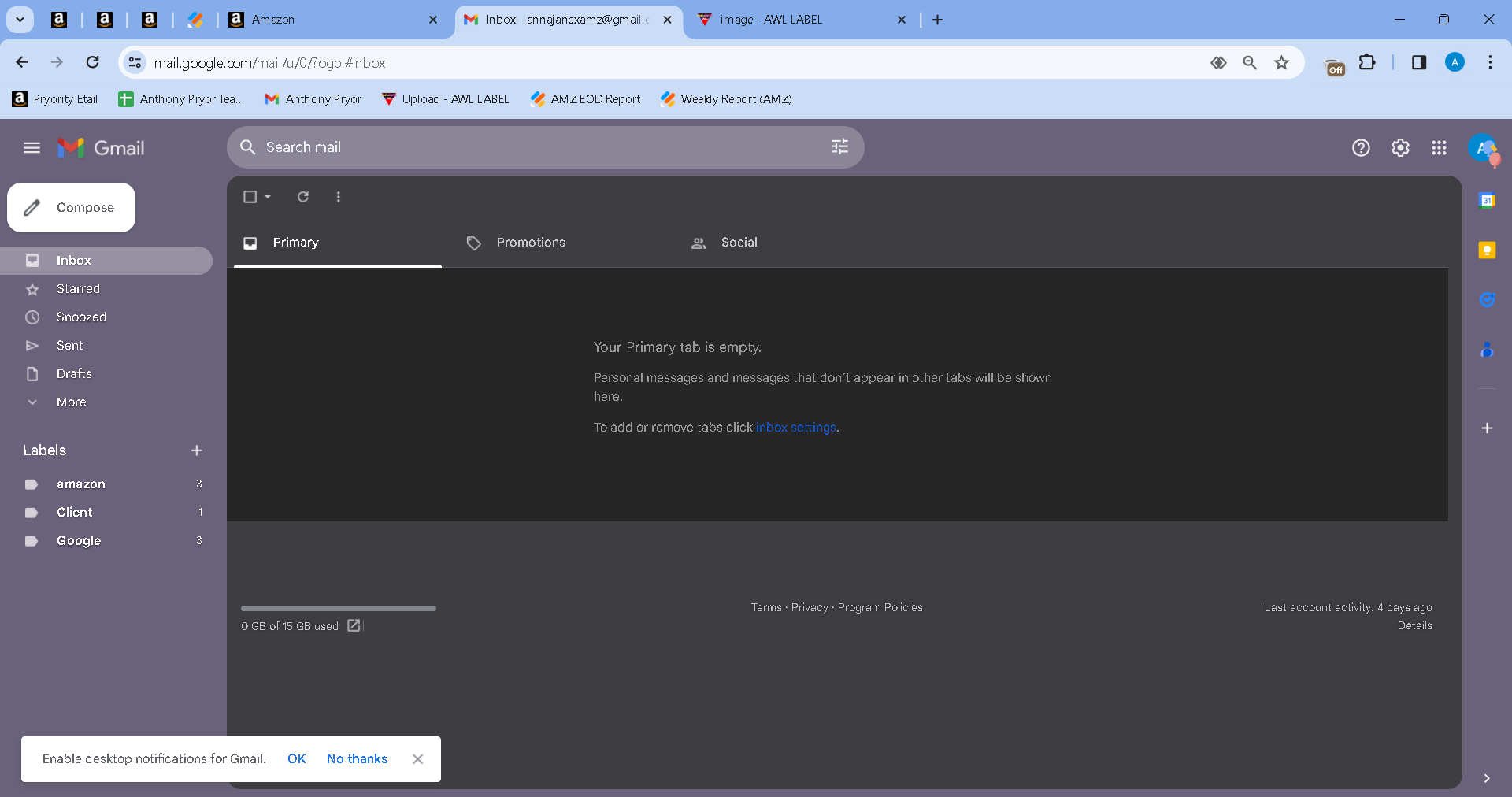Expand the select dropdown arrow next to checkbox

click(x=268, y=197)
